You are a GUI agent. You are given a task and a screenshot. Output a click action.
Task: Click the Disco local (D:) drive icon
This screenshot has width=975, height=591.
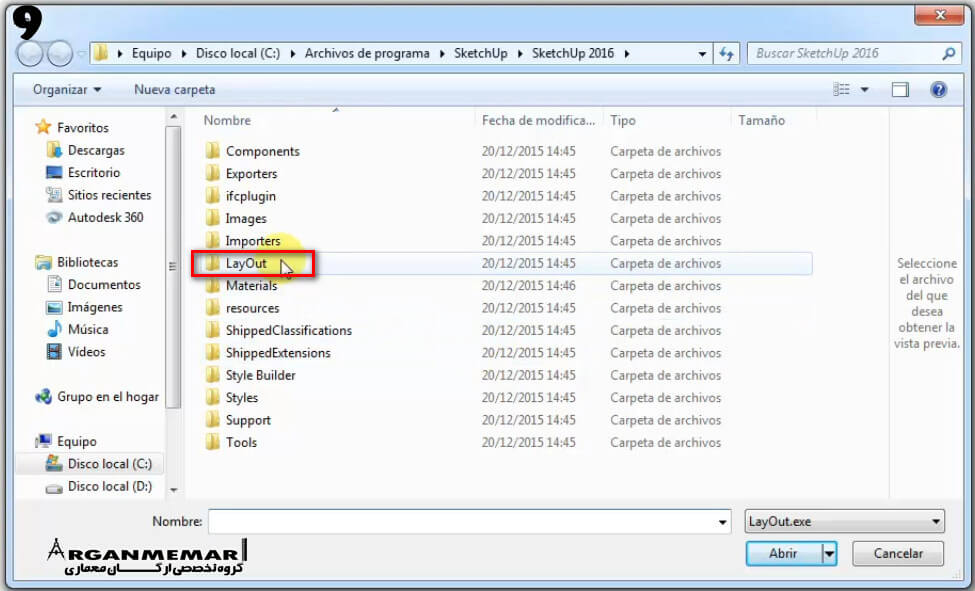tap(54, 487)
